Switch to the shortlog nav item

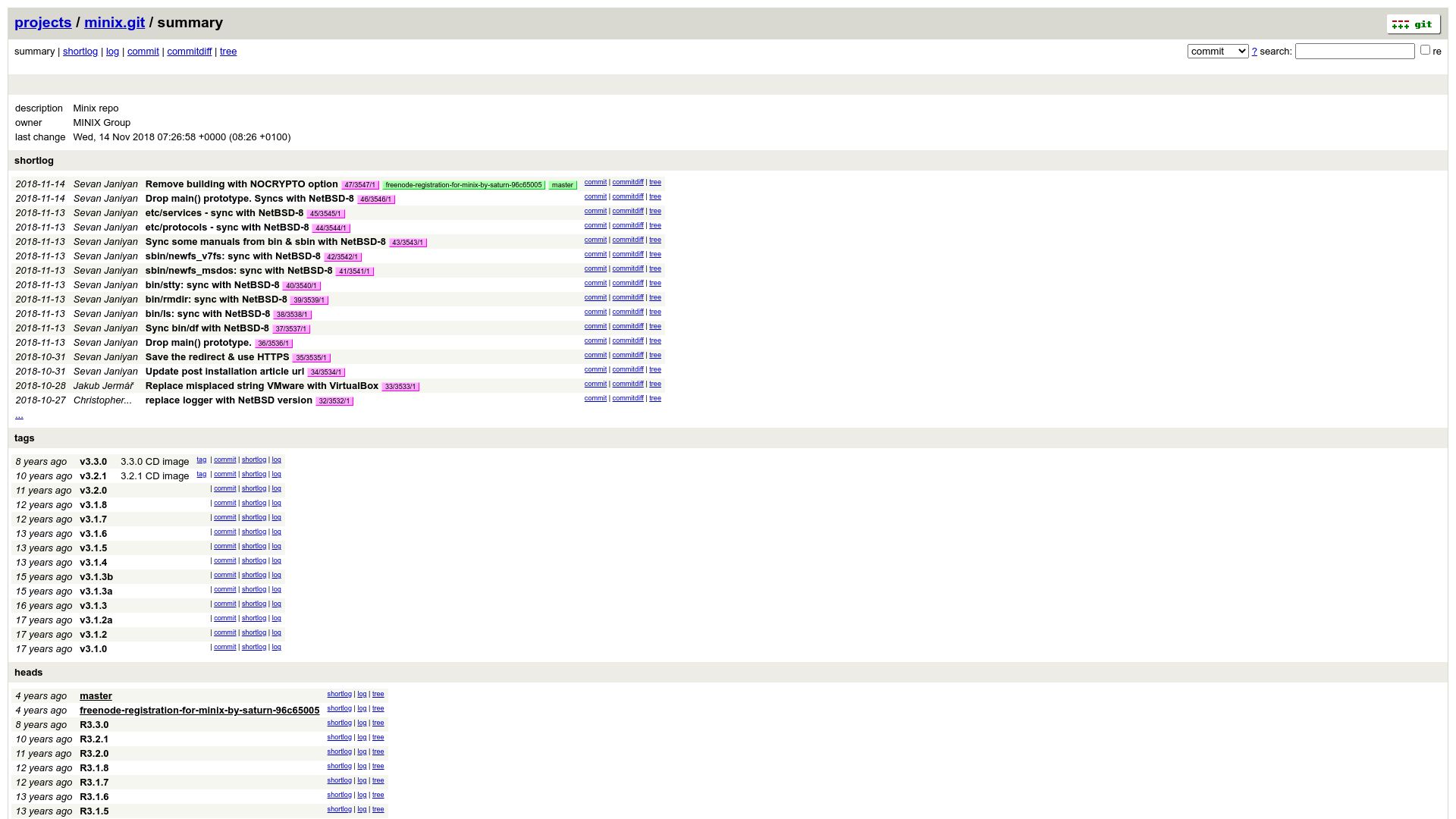80,52
